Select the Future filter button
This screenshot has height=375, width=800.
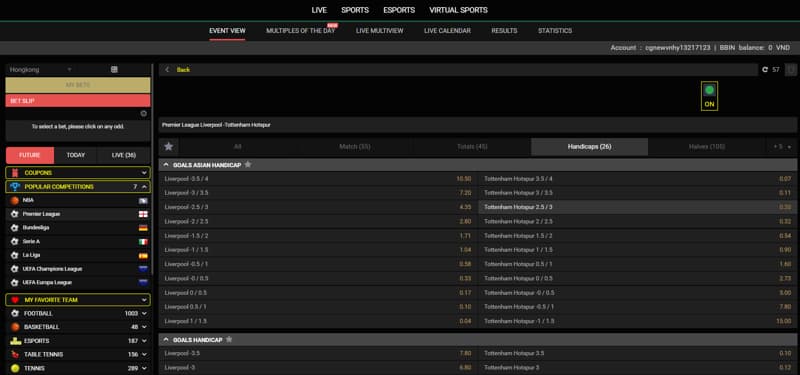(x=30, y=155)
